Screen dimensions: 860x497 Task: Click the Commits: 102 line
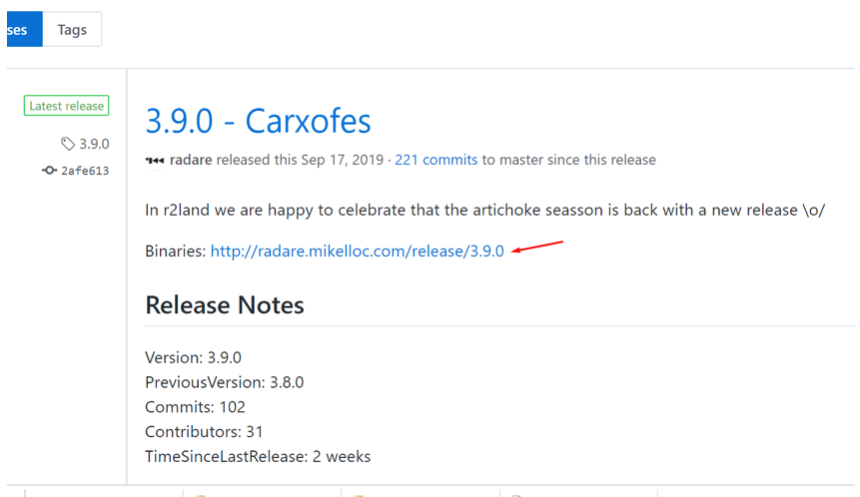(195, 407)
